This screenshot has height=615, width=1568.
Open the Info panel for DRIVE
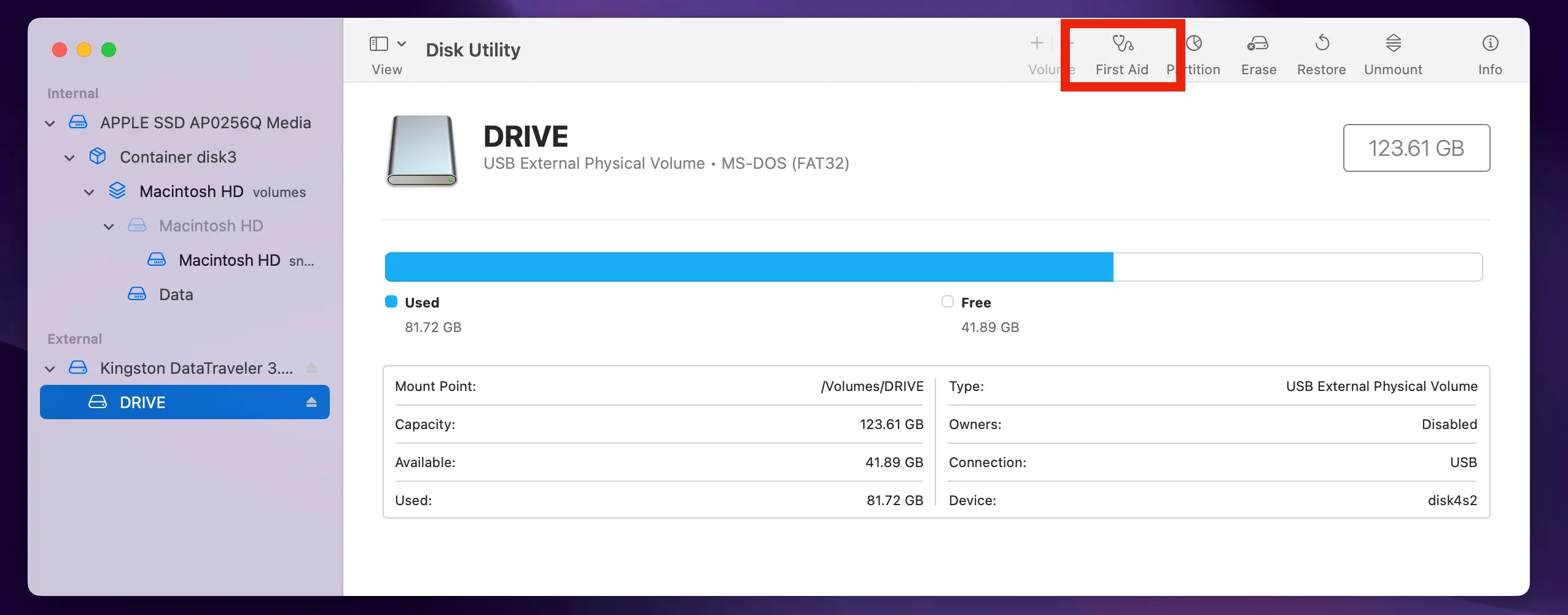[1490, 55]
